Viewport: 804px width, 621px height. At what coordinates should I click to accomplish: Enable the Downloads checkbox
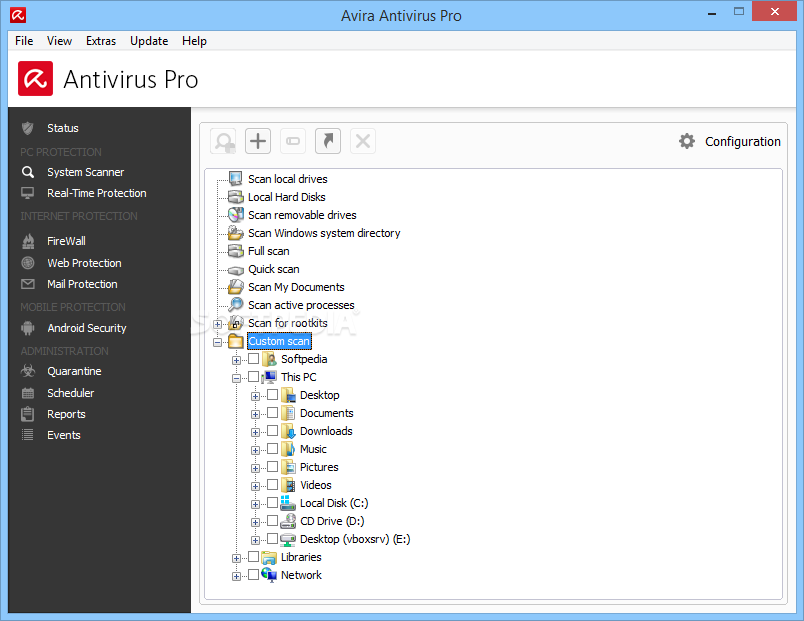click(x=273, y=431)
